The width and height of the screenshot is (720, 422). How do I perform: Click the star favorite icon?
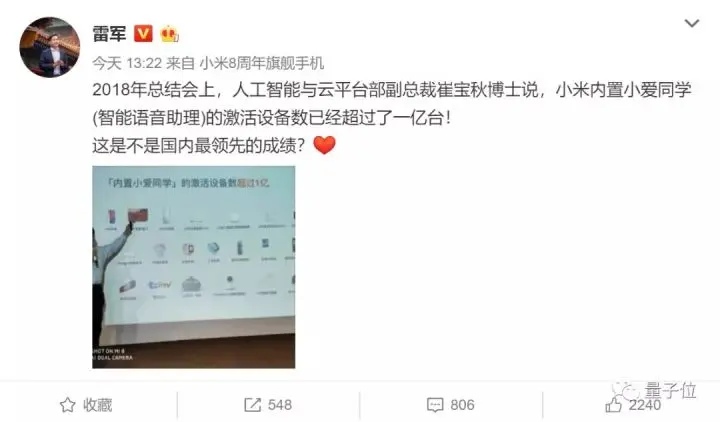tap(68, 405)
